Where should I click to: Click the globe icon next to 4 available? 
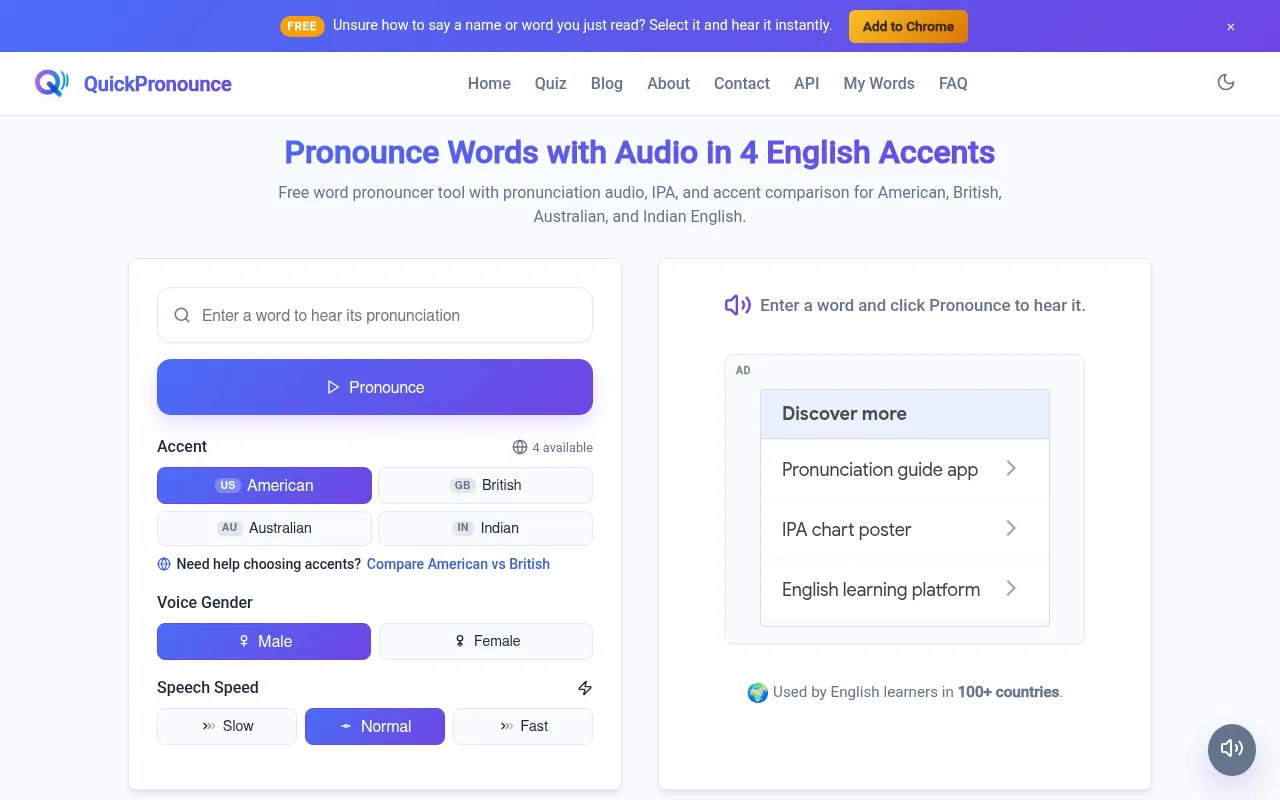click(520, 447)
